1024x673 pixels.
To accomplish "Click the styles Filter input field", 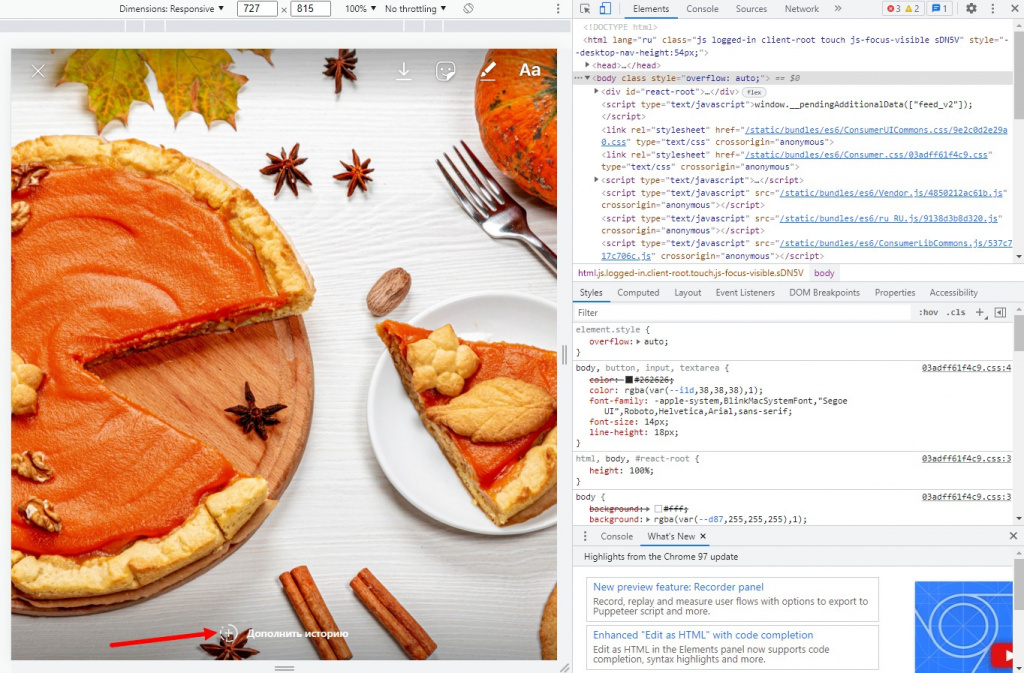I will [743, 313].
